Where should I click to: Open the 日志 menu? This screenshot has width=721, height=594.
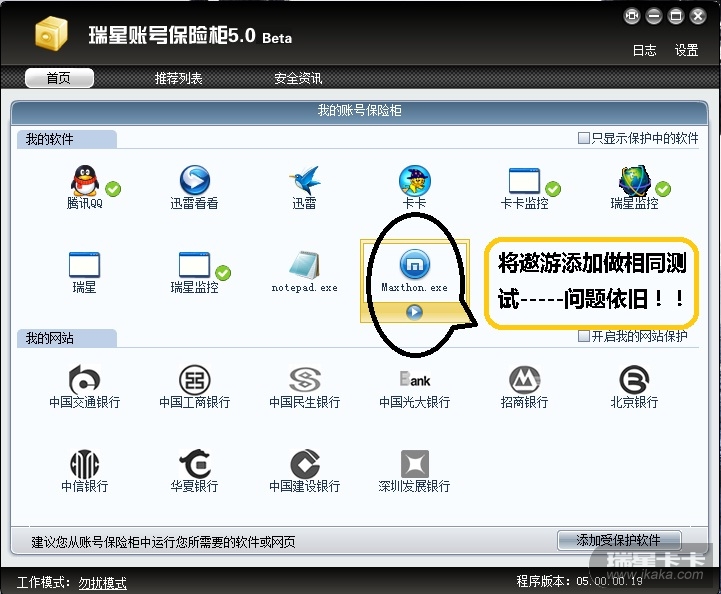pyautogui.click(x=645, y=50)
